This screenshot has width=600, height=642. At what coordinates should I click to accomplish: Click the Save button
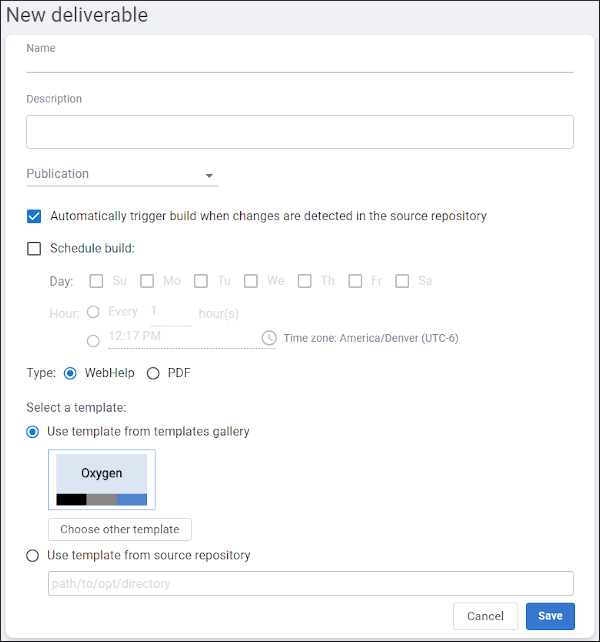click(550, 616)
